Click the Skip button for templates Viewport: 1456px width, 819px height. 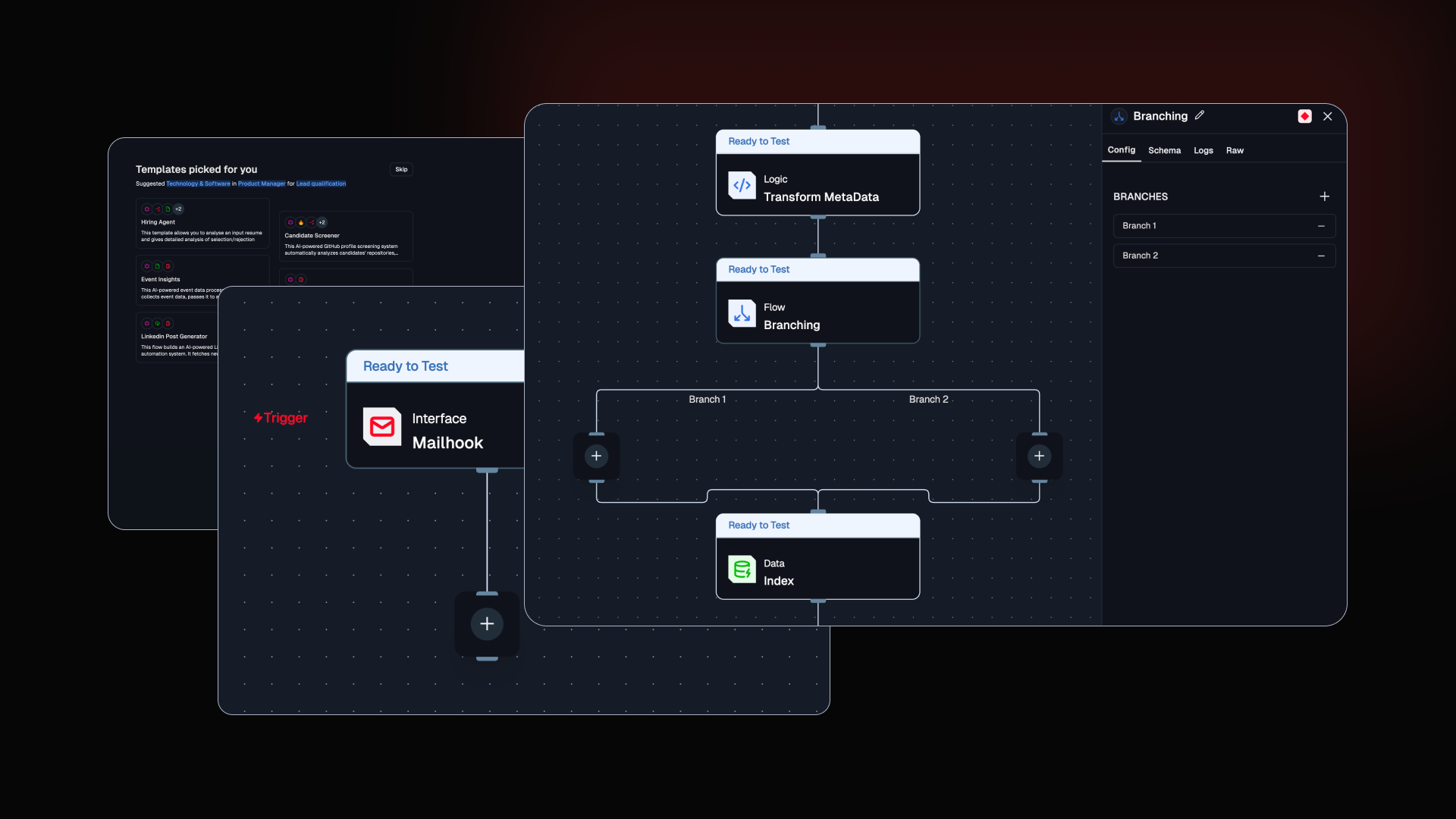tap(401, 169)
